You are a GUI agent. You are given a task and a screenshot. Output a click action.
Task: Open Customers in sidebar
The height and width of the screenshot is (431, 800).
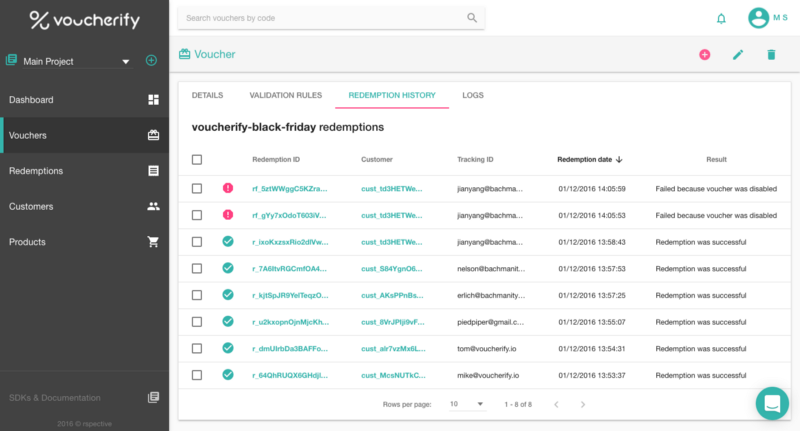point(84,207)
